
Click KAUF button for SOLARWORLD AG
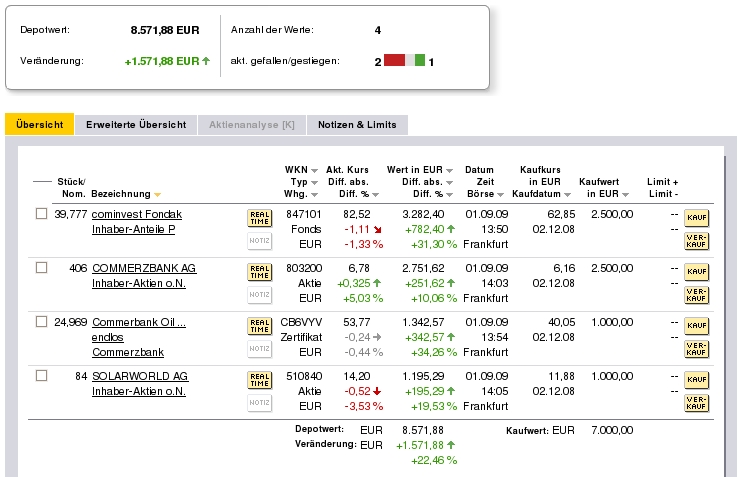pos(697,380)
